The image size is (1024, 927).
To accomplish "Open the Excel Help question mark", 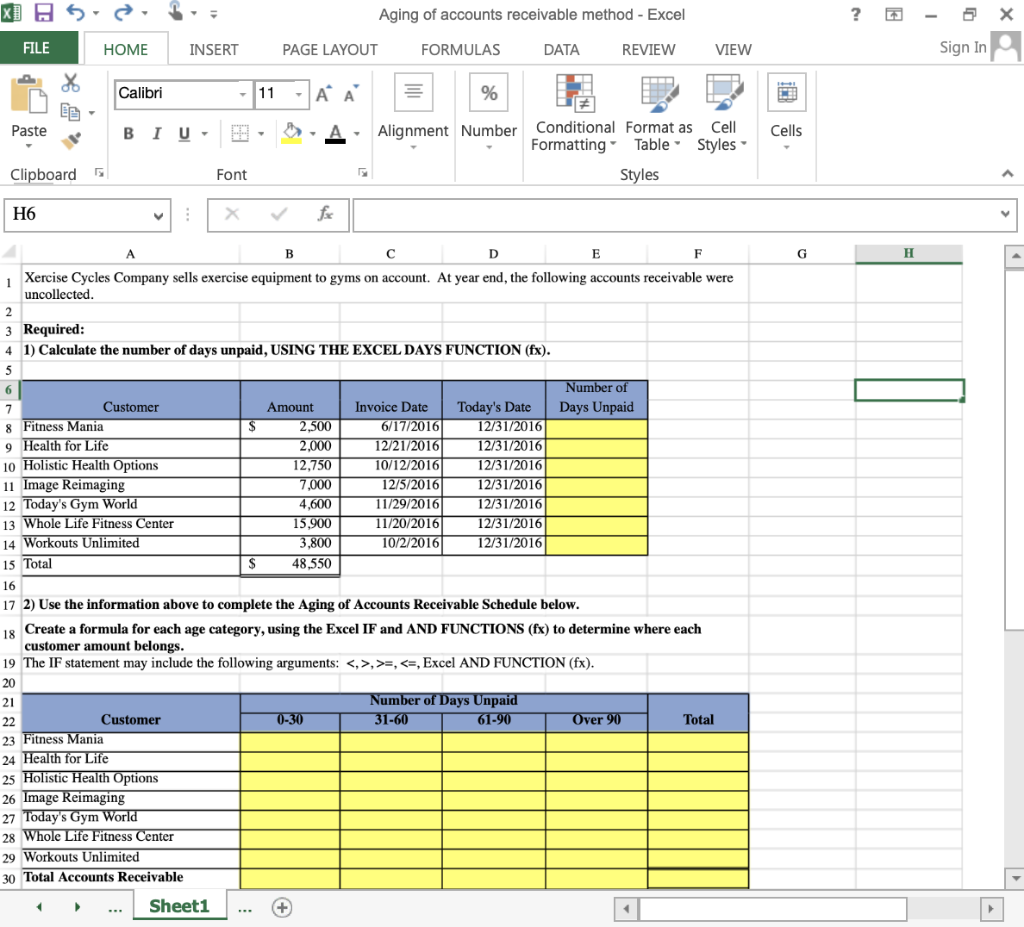I will [x=856, y=14].
